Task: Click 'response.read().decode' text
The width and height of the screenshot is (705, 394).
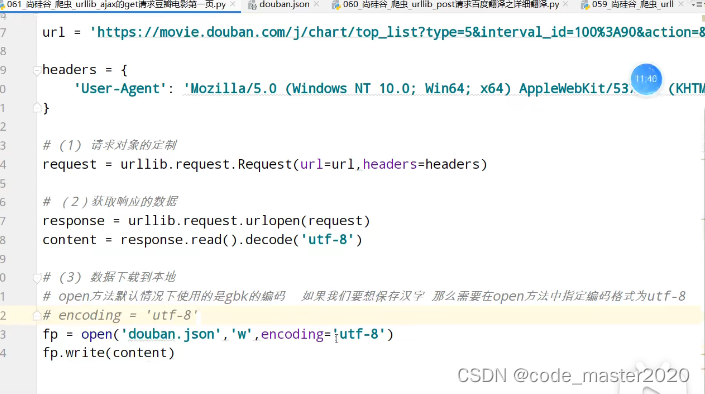Action: (x=206, y=240)
